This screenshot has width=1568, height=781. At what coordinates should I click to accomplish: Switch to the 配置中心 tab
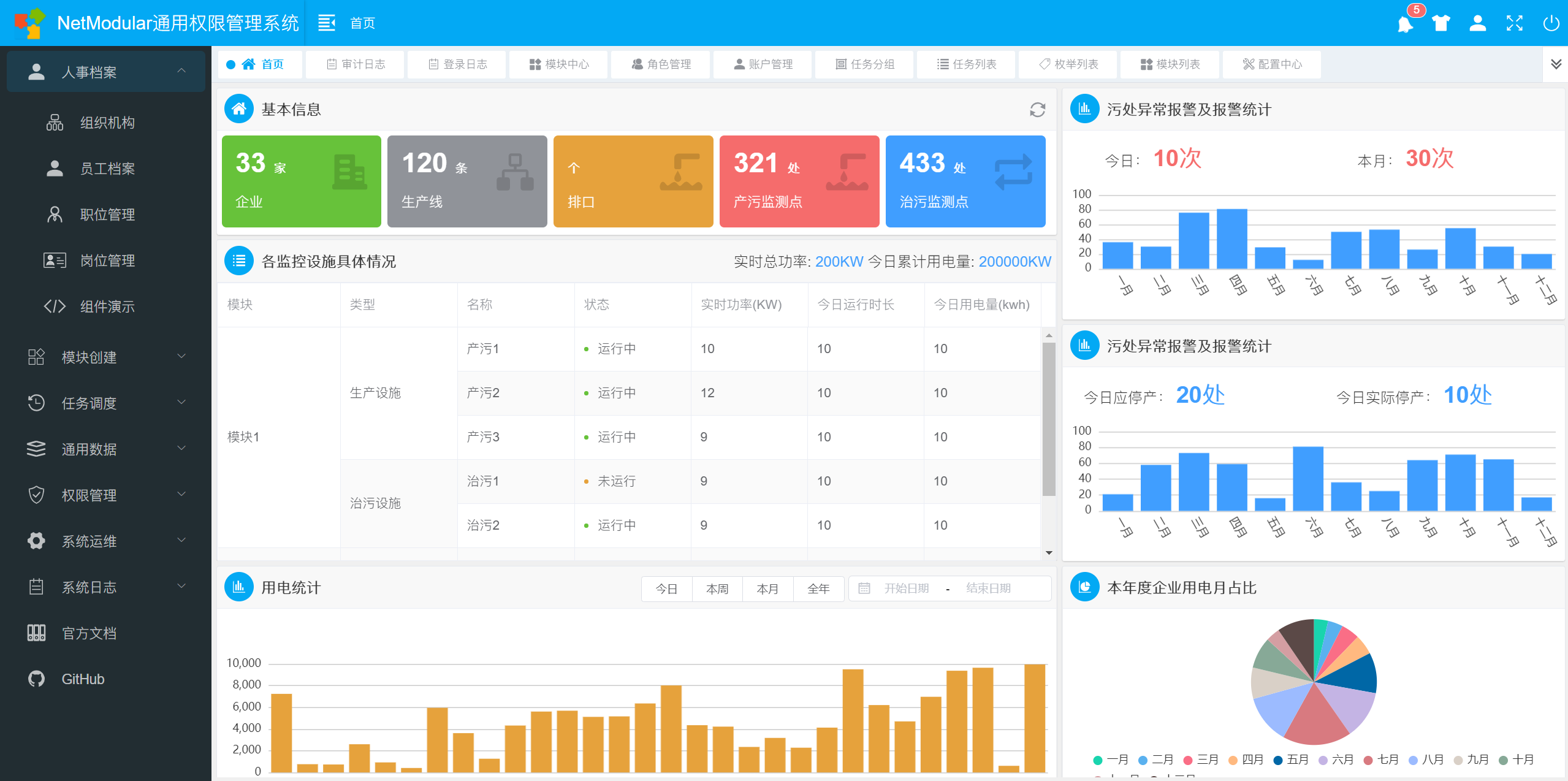(1272, 64)
